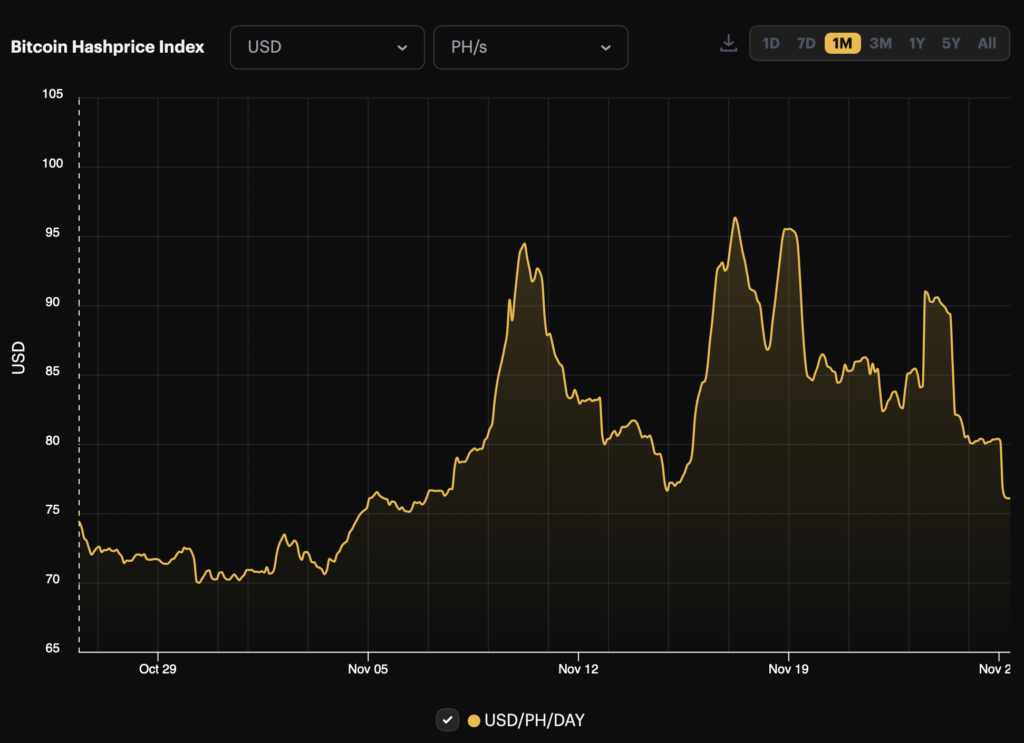Click the download chart data icon
Image resolution: width=1024 pixels, height=743 pixels.
[x=728, y=44]
